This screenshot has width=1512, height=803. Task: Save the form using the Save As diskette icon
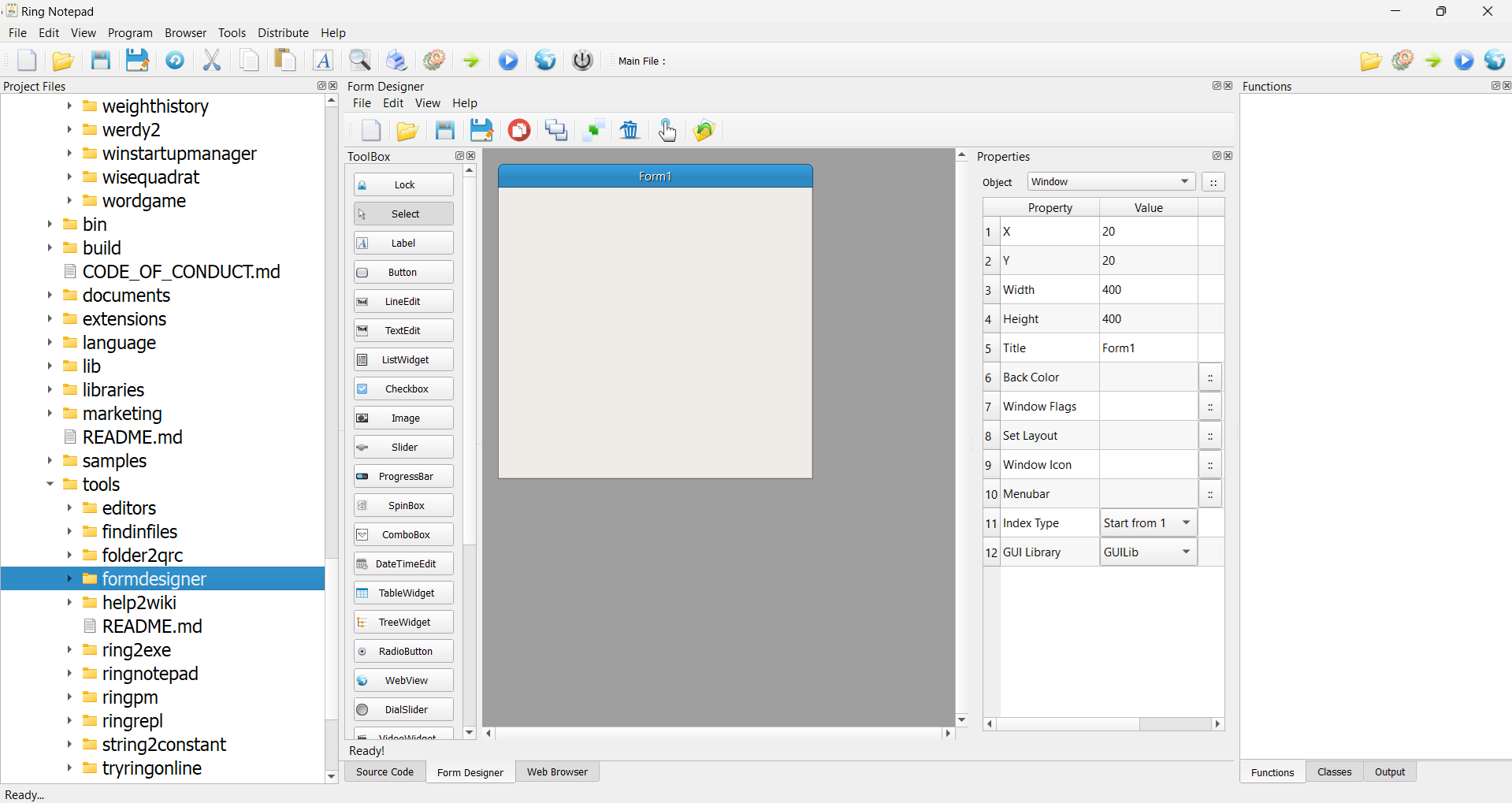481,130
